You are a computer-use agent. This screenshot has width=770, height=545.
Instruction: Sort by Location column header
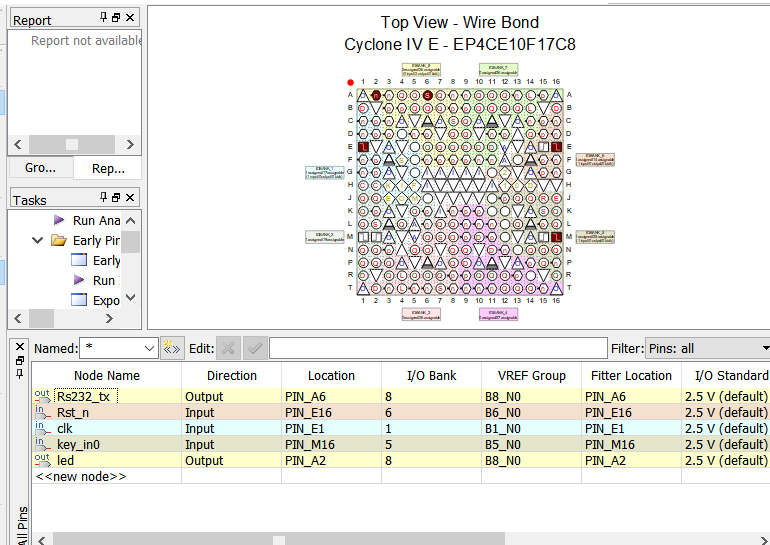331,376
